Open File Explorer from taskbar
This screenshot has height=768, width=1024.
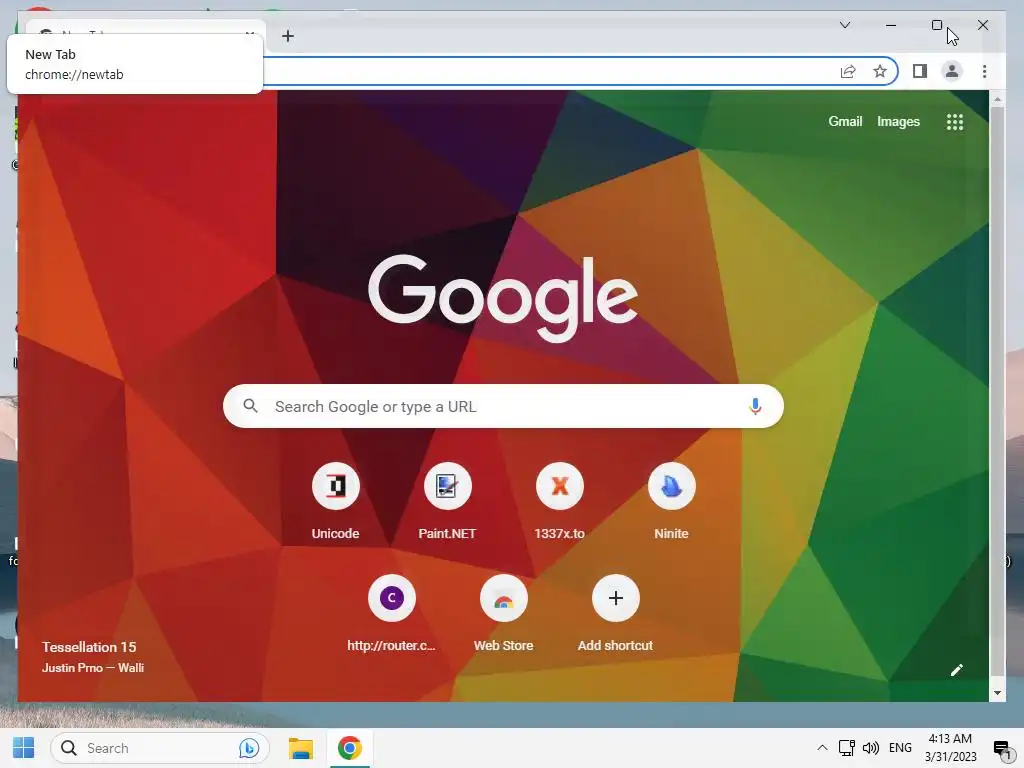pyautogui.click(x=301, y=748)
